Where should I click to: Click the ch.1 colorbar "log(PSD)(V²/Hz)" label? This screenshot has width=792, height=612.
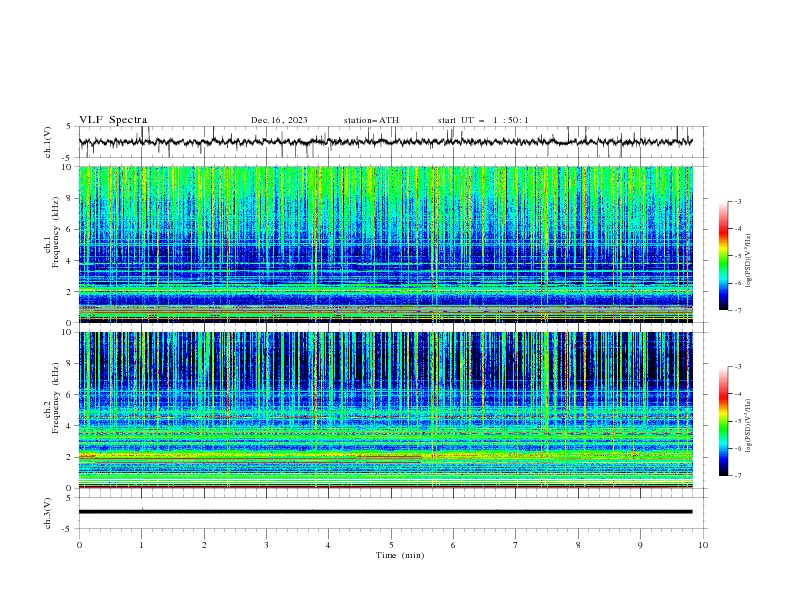pos(749,261)
